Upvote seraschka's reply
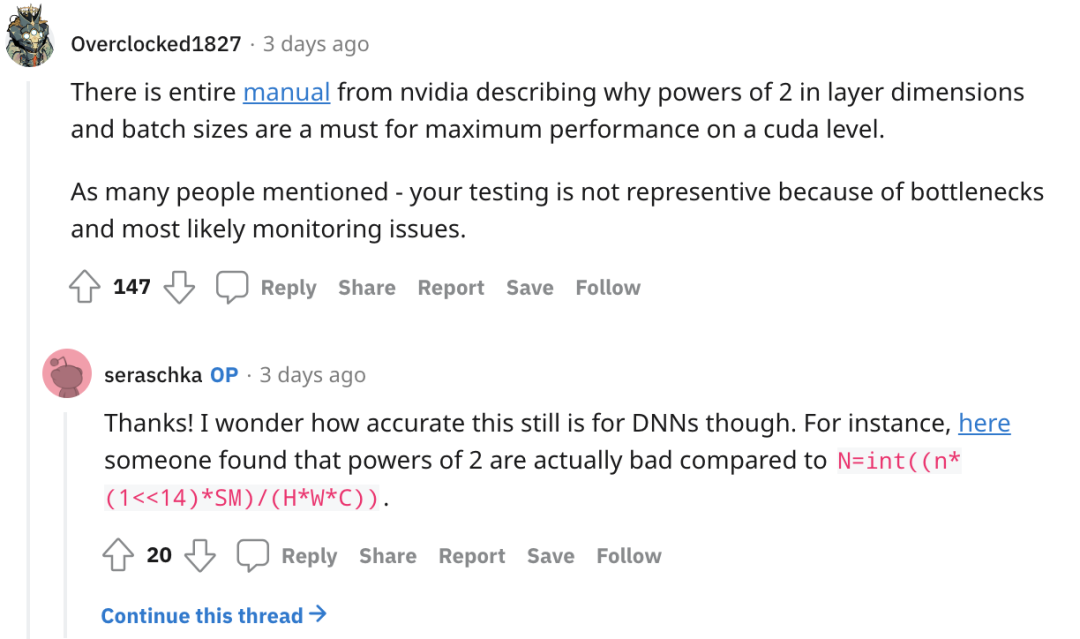The image size is (1080, 639). (118, 556)
